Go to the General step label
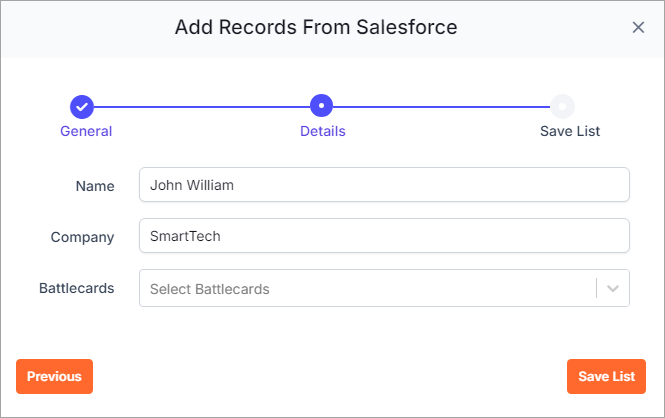The width and height of the screenshot is (665, 418). 86,131
